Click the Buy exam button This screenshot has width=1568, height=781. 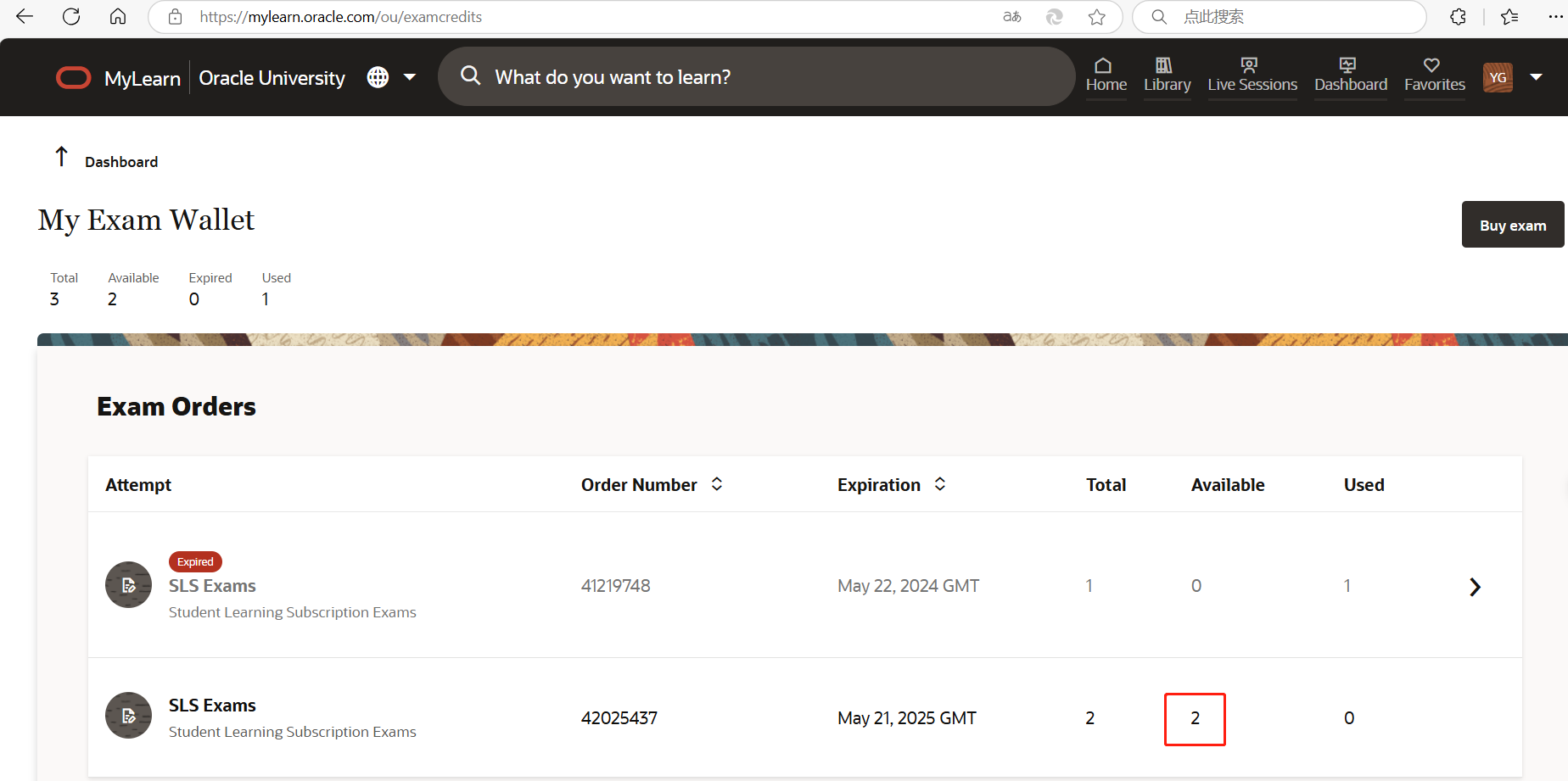pos(1513,225)
